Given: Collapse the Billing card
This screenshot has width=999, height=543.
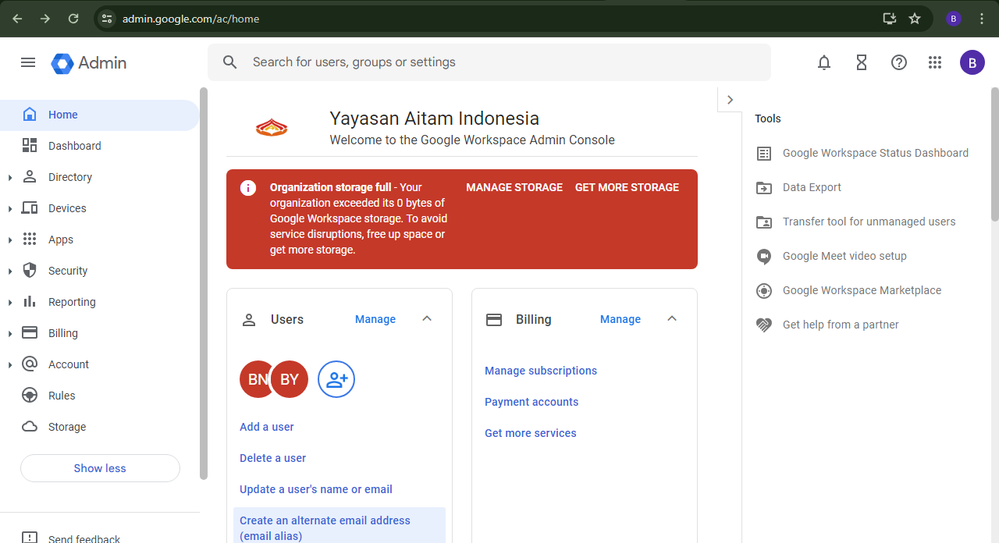Looking at the screenshot, I should click(x=672, y=319).
